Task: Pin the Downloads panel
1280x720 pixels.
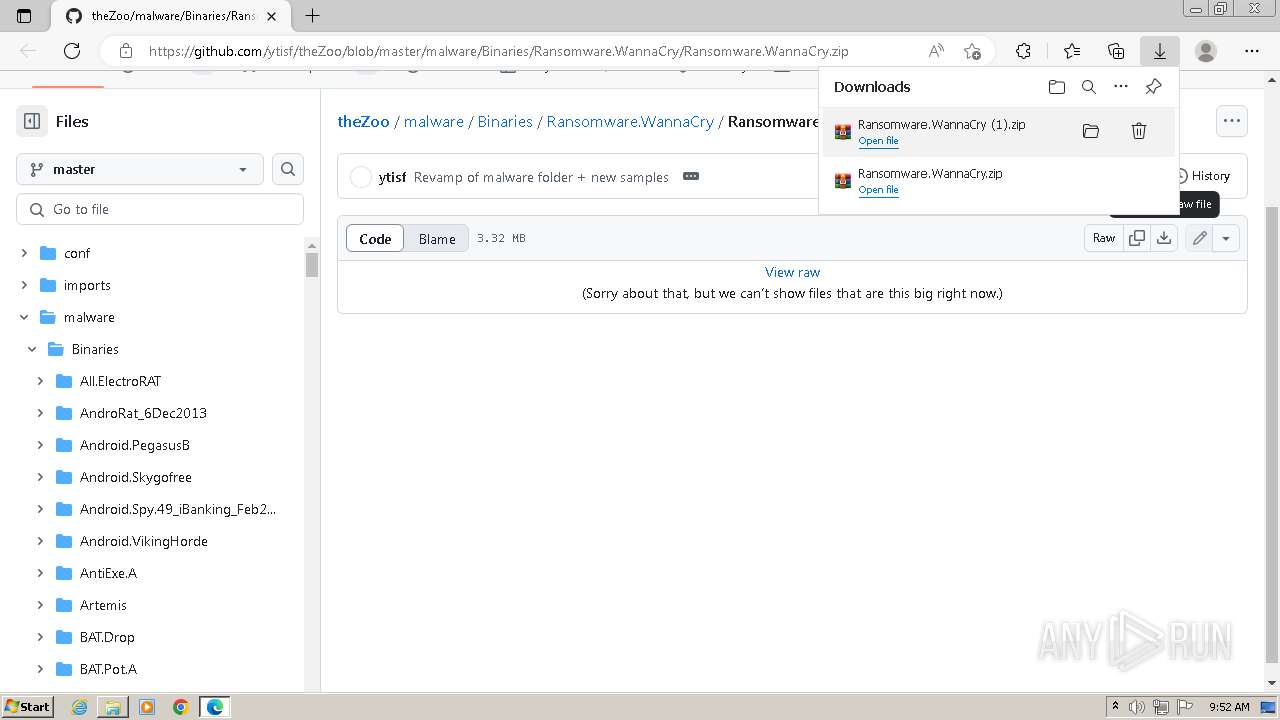Action: point(1153,87)
